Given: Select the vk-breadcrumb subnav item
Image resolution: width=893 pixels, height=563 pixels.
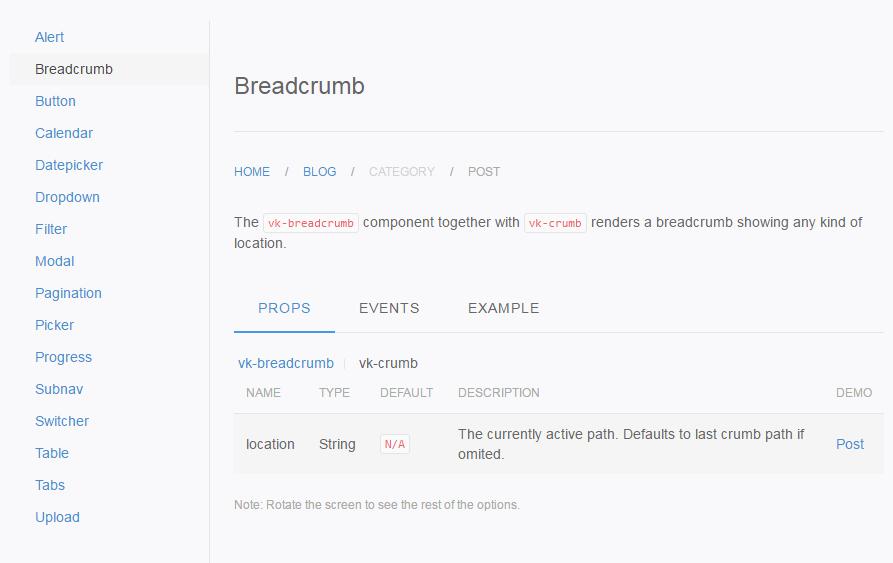Looking at the screenshot, I should click(x=286, y=363).
